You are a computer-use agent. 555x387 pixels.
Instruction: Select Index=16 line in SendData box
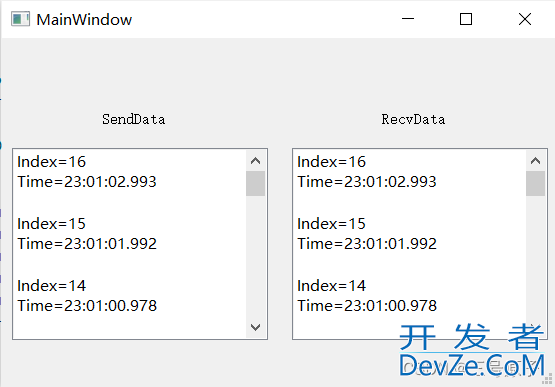tap(52, 162)
